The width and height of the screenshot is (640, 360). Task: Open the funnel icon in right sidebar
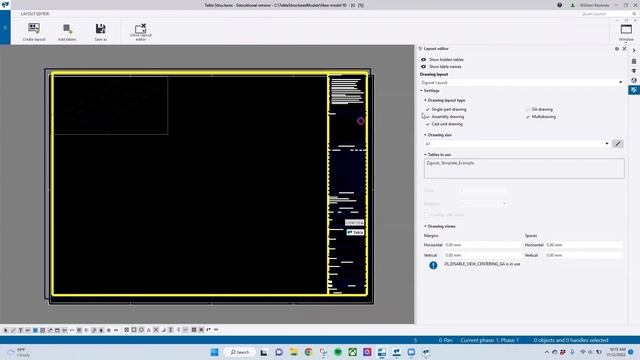point(634,71)
